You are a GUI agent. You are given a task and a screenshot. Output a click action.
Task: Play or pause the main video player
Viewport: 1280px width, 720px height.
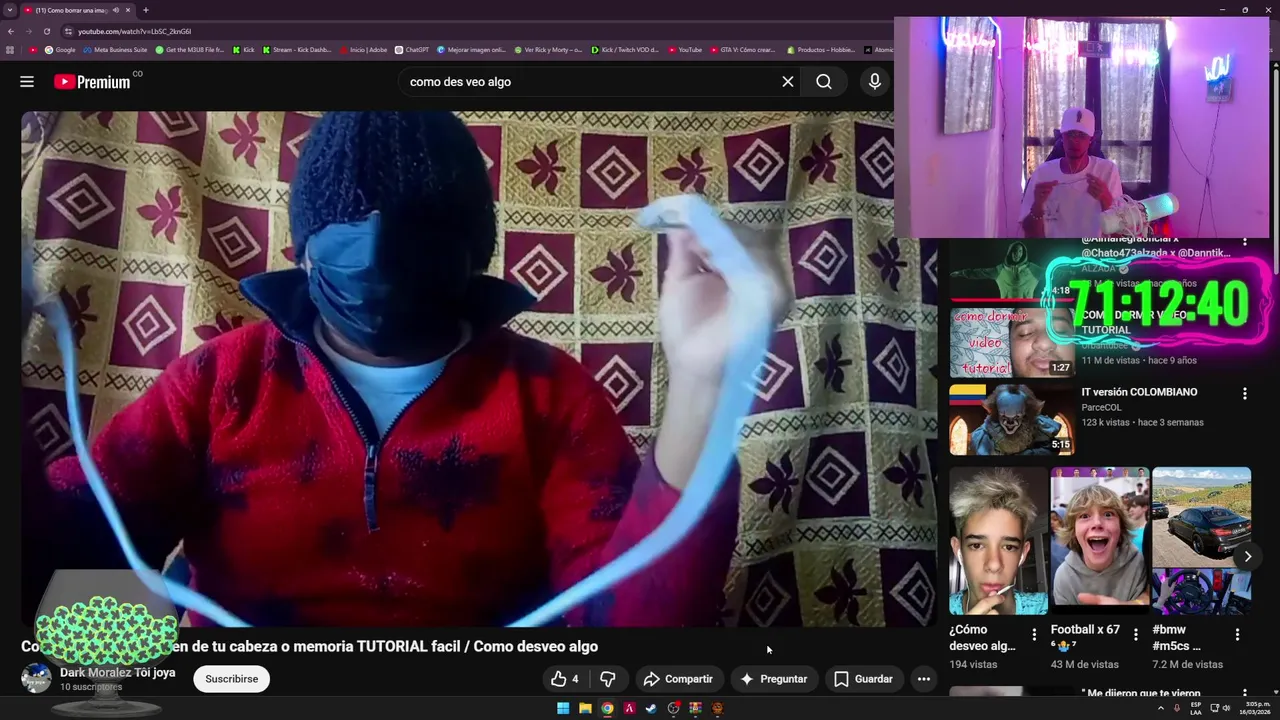(x=479, y=368)
